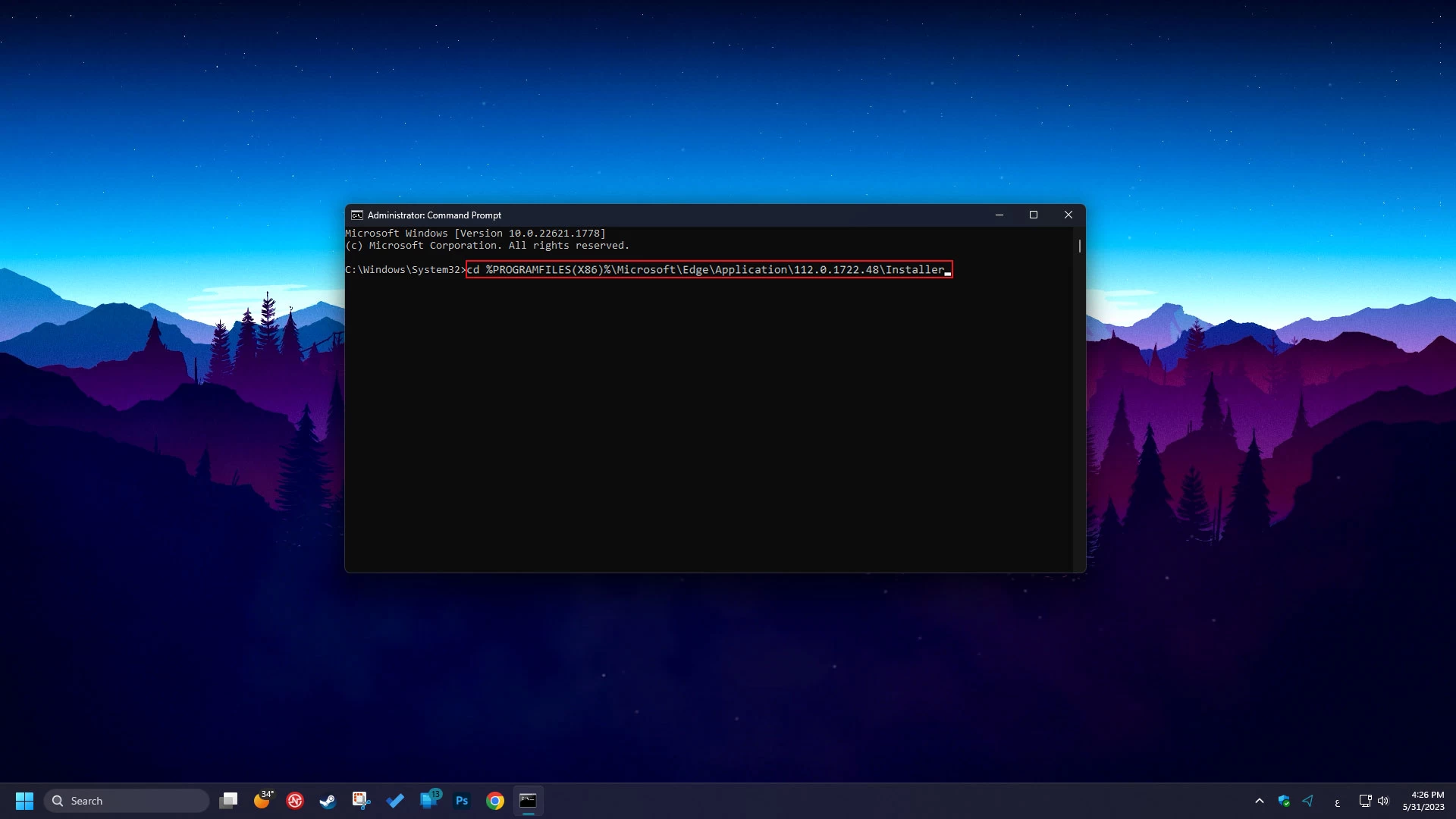The image size is (1456, 819).
Task: Open network settings tray icon
Action: click(1365, 801)
